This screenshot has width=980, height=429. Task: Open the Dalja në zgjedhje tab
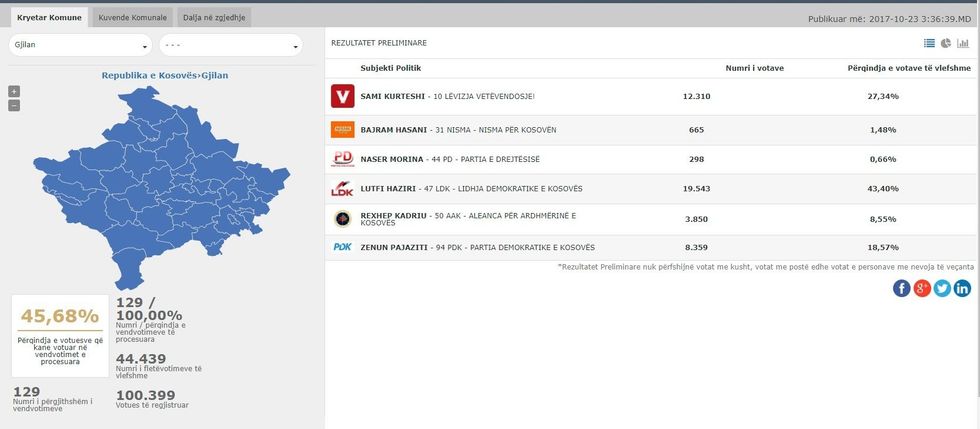(214, 18)
